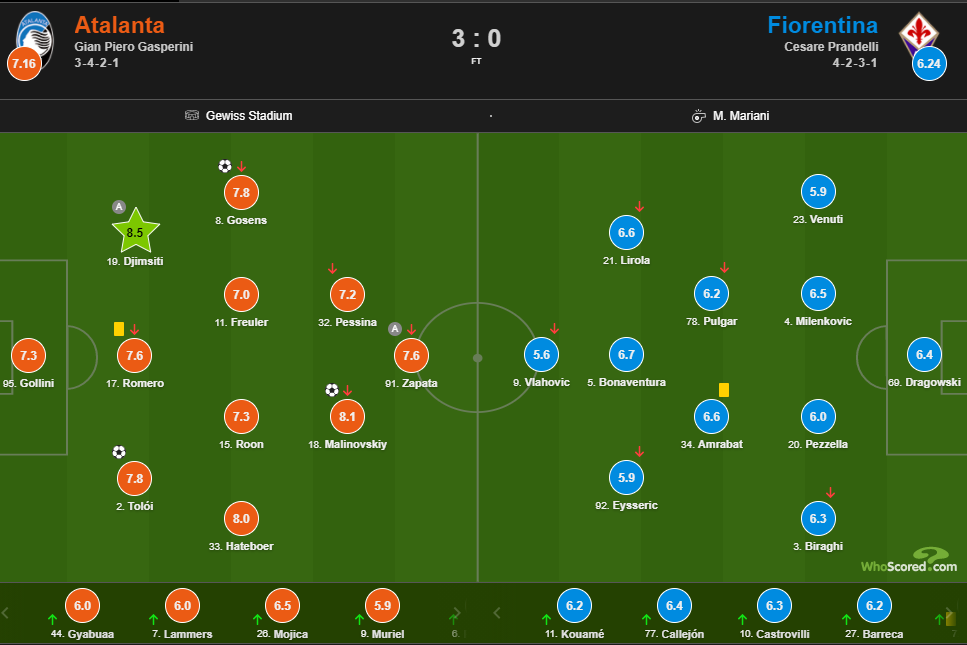Click the assist icon next to Zapata
967x645 pixels.
(x=395, y=328)
